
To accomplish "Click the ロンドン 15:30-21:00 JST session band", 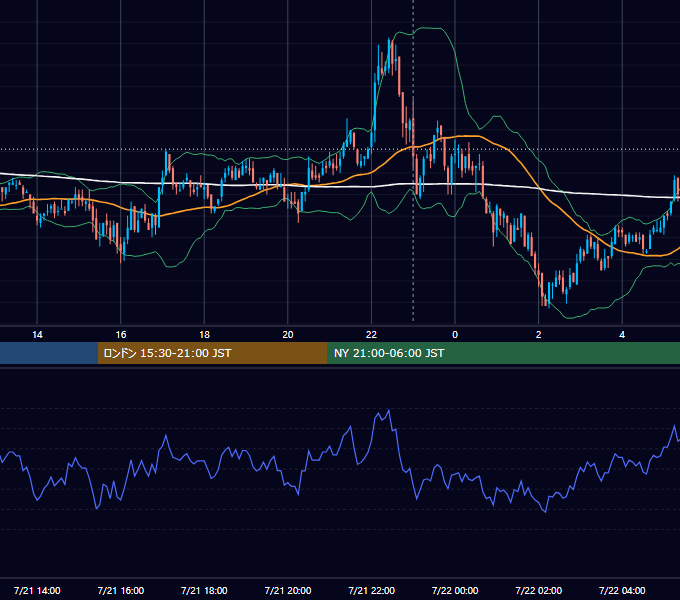I will click(x=212, y=353).
